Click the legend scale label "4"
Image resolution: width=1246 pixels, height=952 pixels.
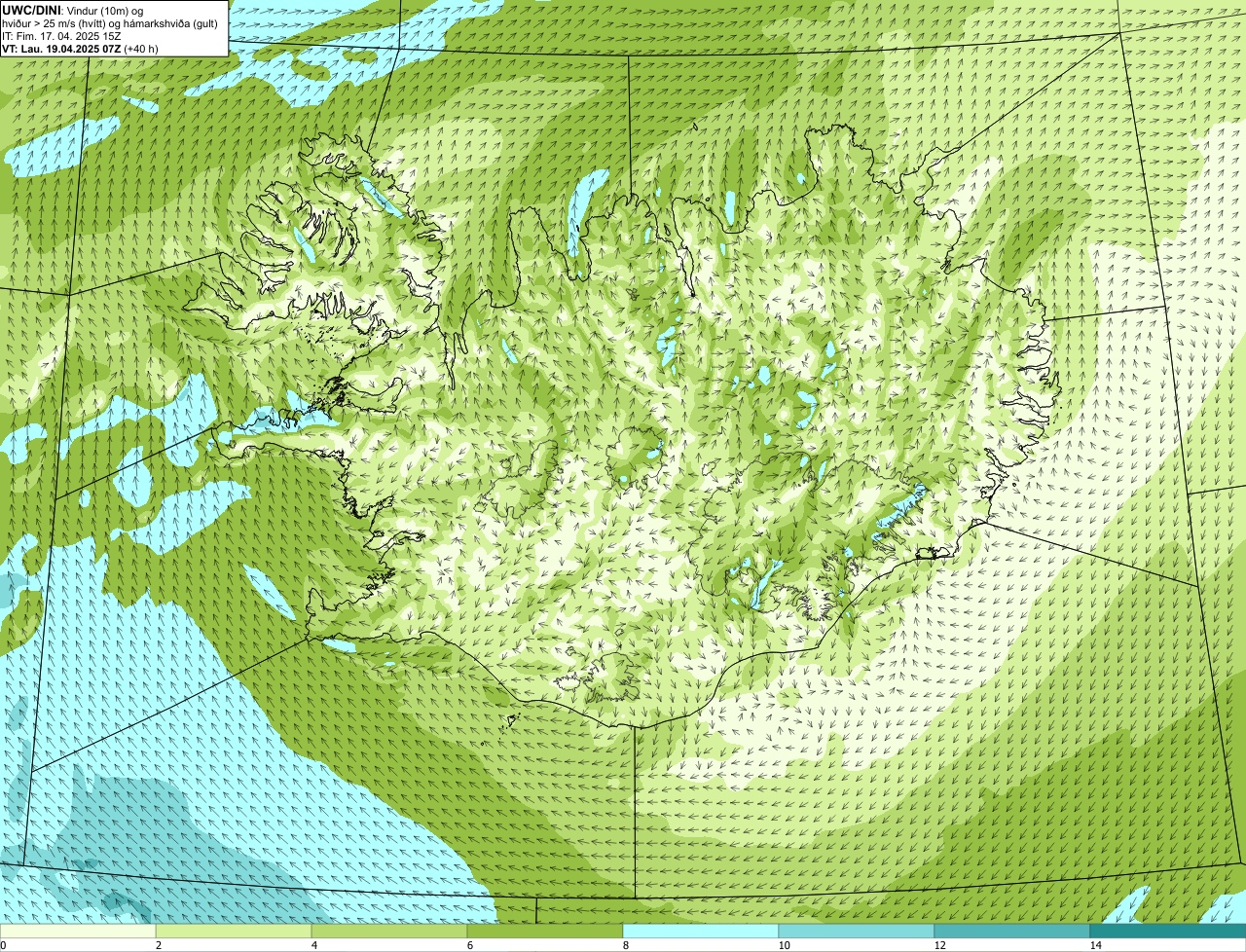[x=313, y=945]
